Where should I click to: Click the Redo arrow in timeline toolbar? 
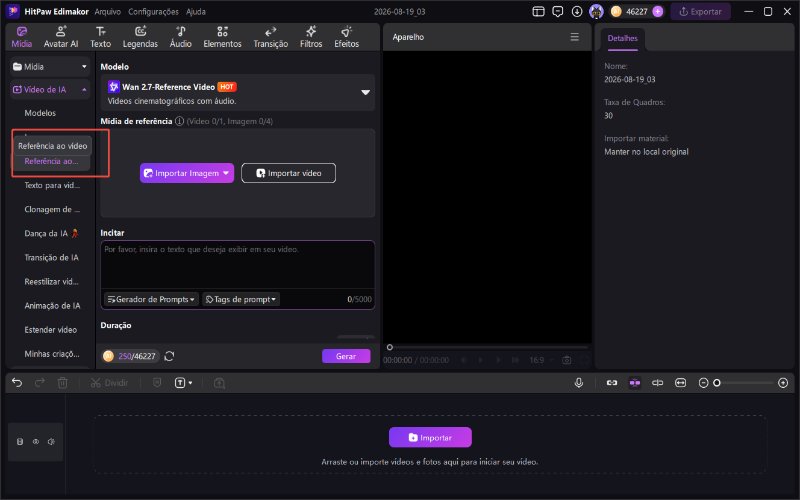pyautogui.click(x=39, y=383)
